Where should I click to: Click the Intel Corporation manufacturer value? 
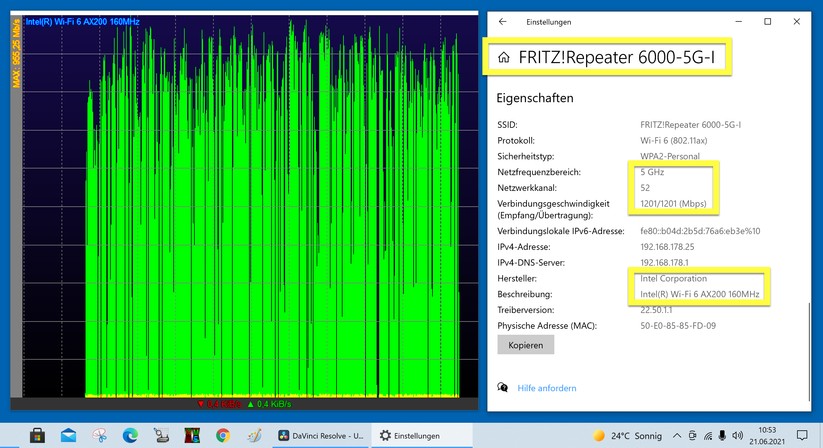tap(673, 279)
